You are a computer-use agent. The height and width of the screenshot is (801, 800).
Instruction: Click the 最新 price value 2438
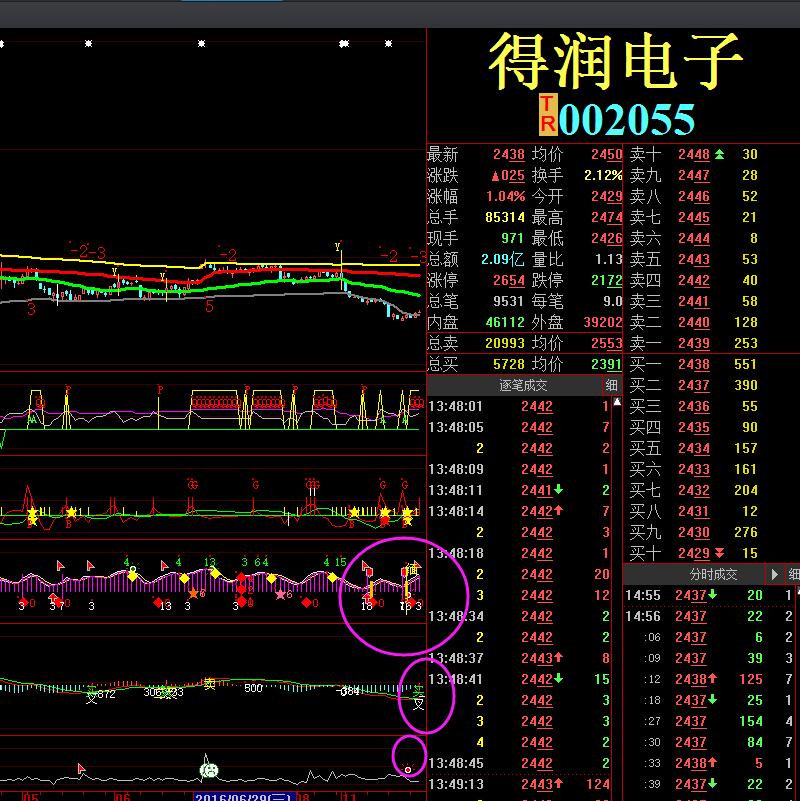pos(508,154)
